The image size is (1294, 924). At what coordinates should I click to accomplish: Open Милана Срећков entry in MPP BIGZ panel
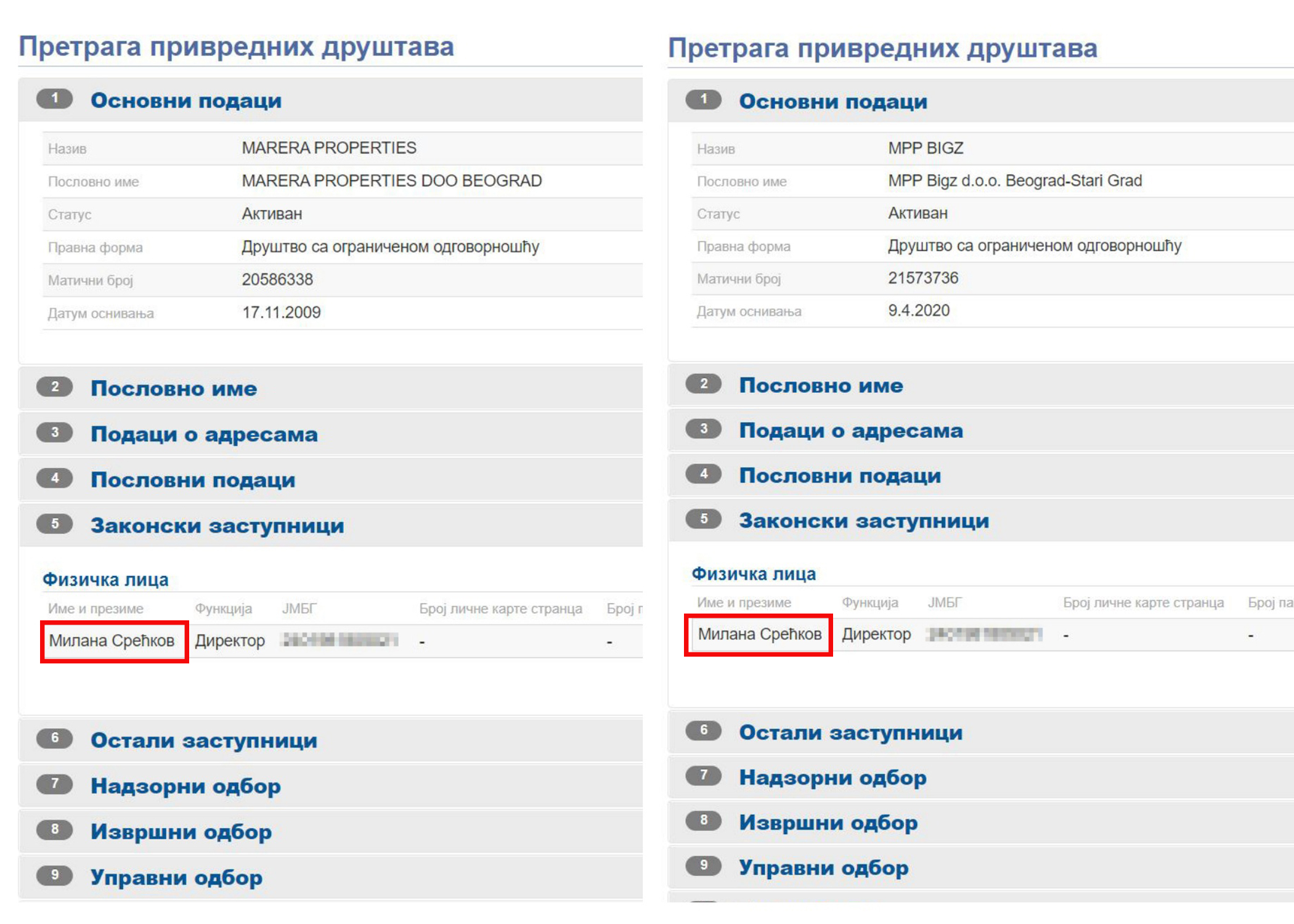tap(759, 634)
